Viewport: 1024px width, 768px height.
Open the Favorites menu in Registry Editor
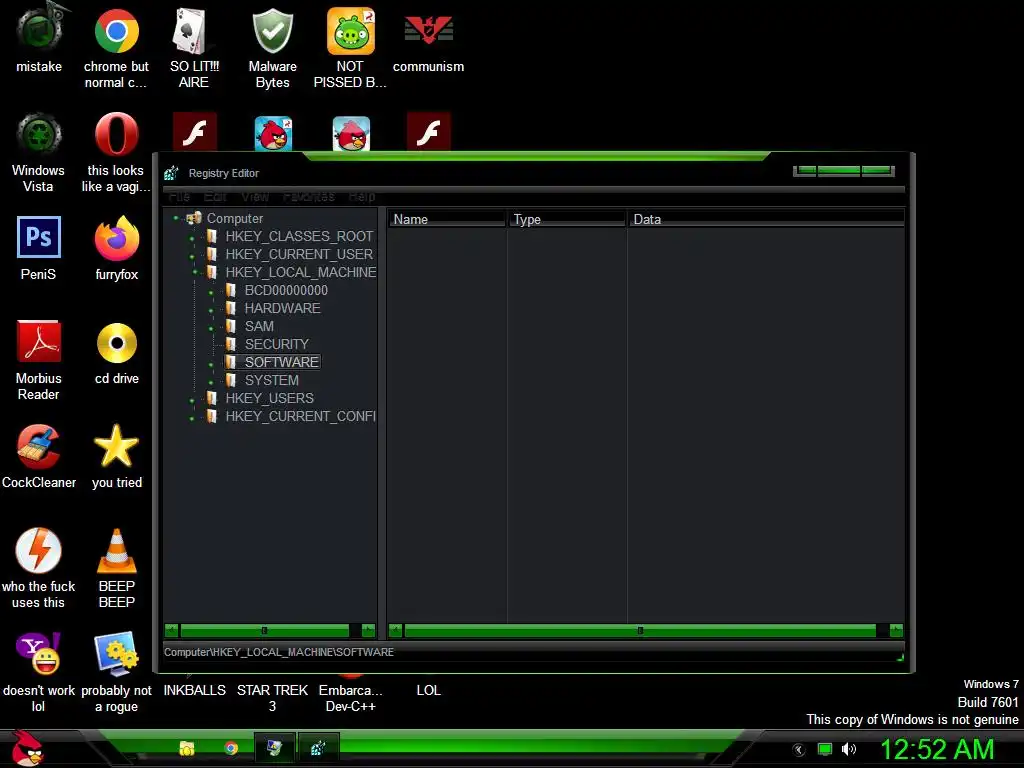[309, 196]
